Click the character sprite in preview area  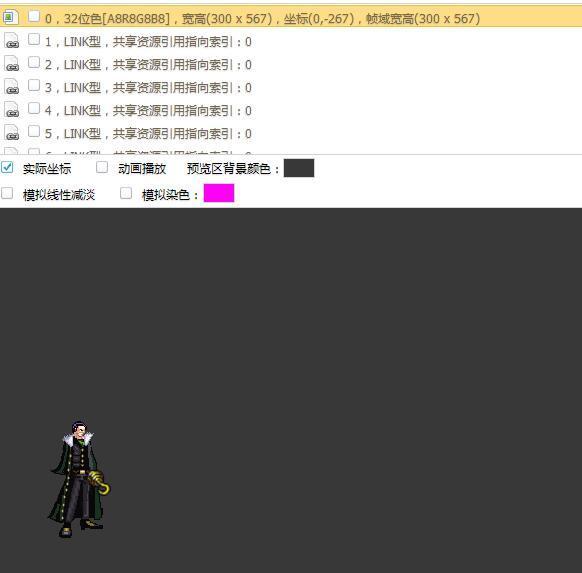[79, 479]
